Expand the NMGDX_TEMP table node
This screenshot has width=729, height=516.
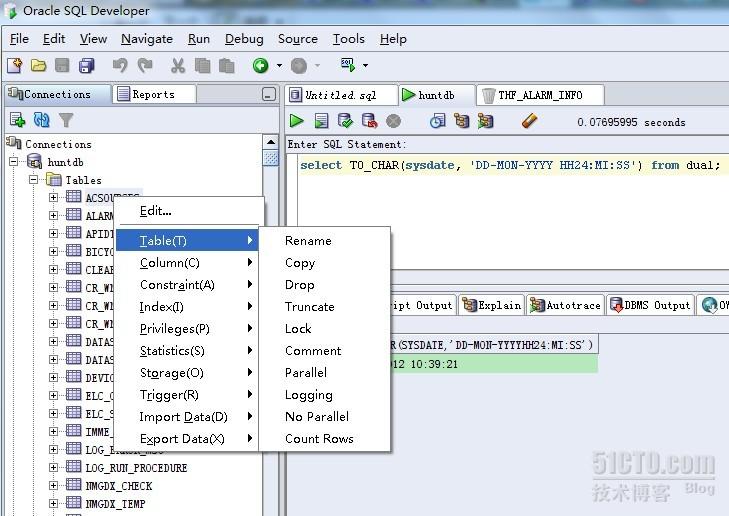pyautogui.click(x=53, y=503)
